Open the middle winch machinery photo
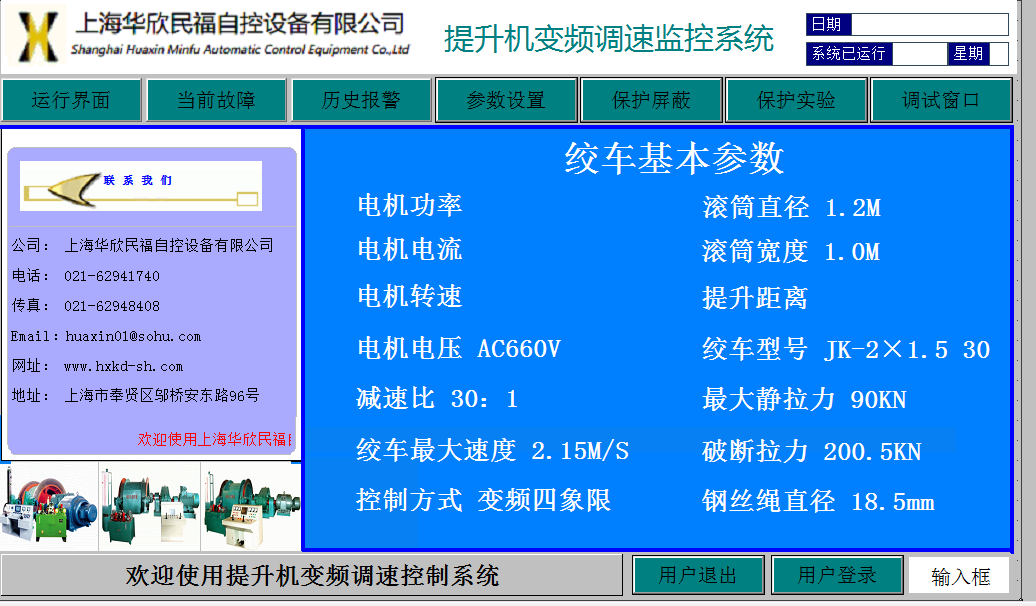 (150, 506)
